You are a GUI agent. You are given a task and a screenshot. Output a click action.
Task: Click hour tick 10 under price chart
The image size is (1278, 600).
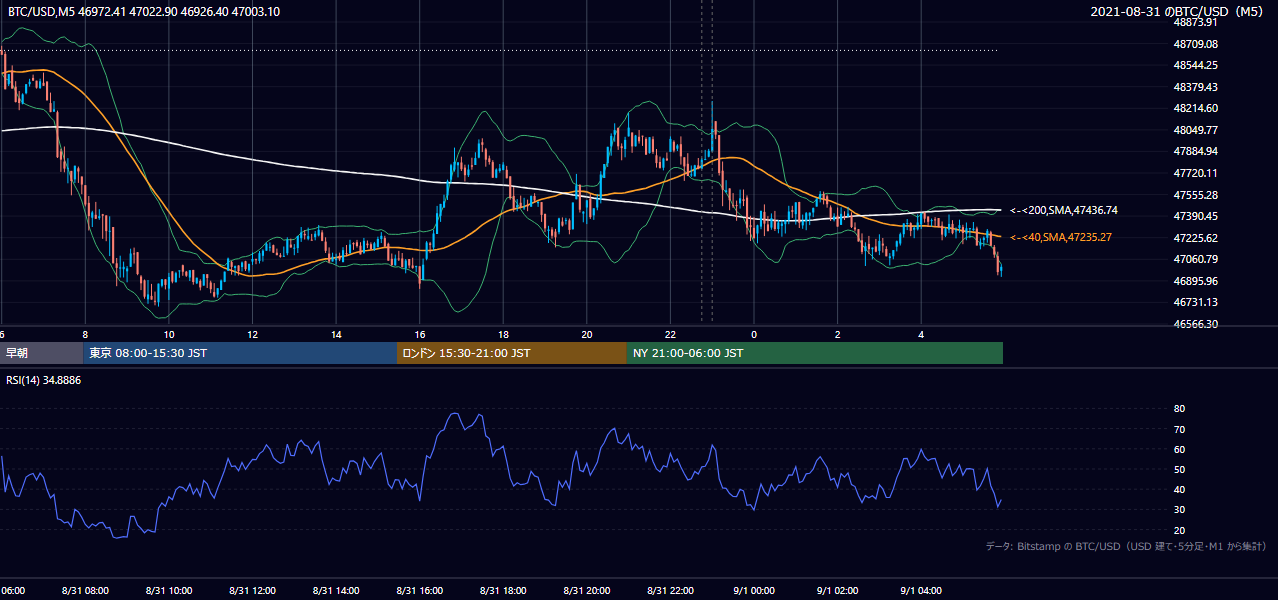click(169, 334)
